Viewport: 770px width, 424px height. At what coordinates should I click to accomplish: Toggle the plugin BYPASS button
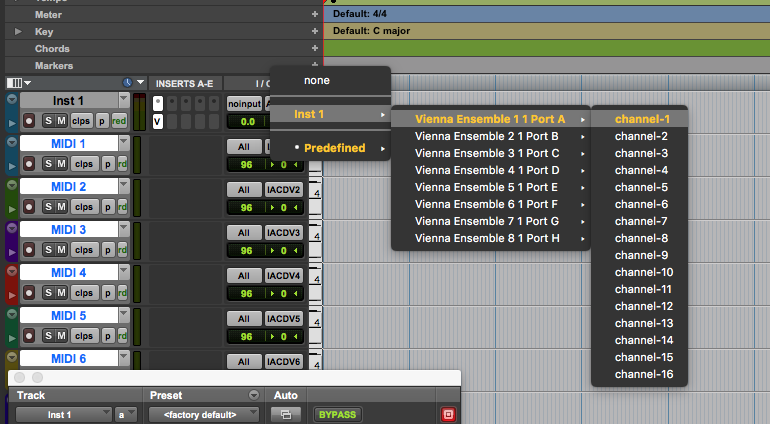[x=337, y=415]
